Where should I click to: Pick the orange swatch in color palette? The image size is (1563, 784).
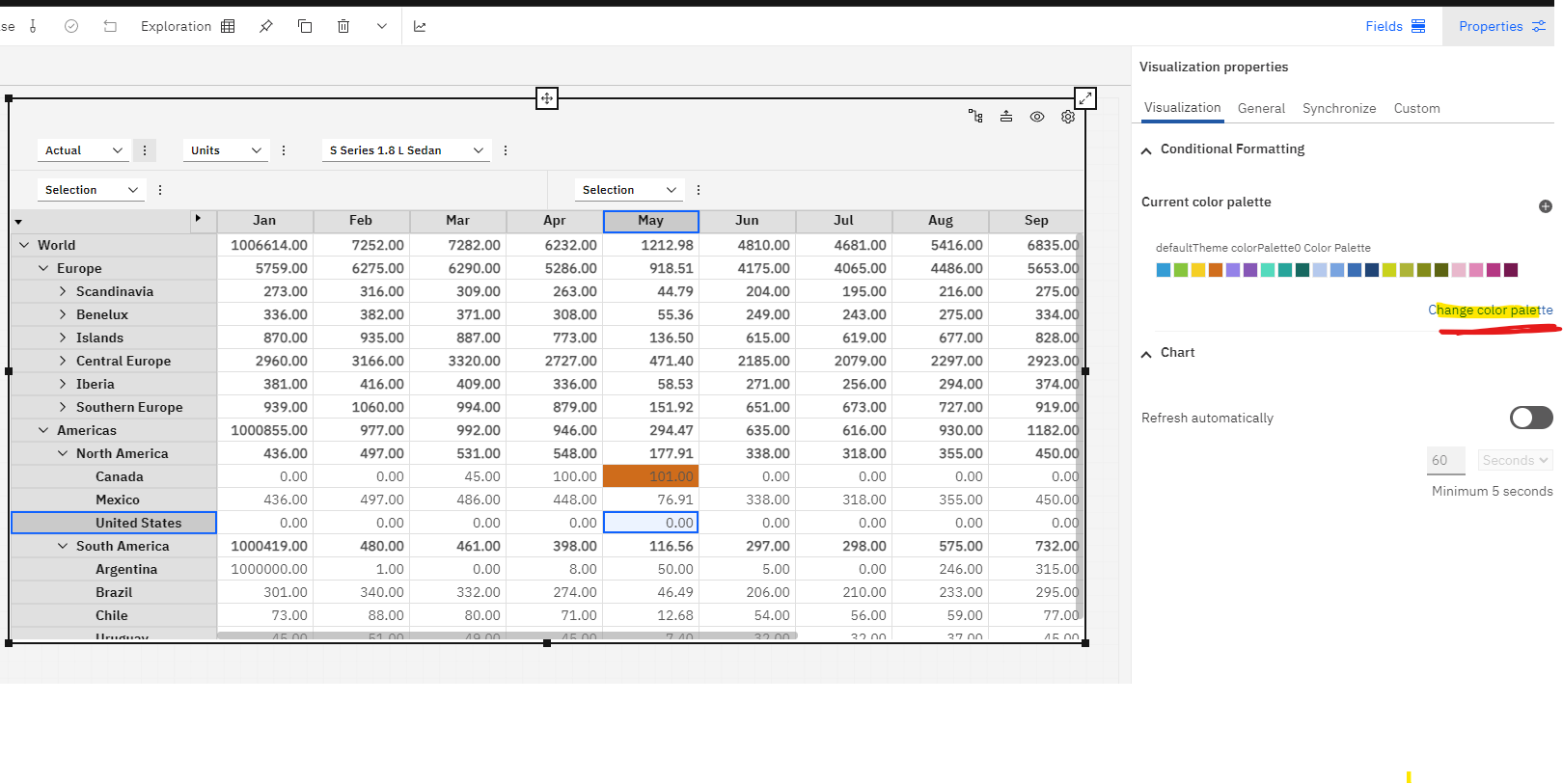coord(1216,270)
